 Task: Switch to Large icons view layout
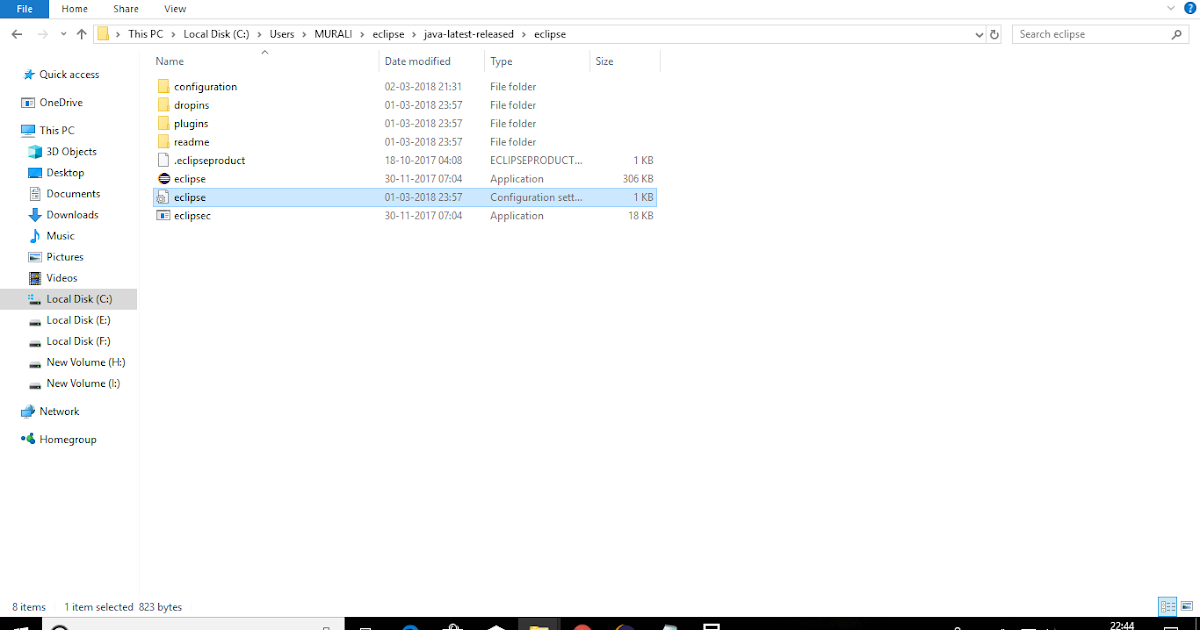click(1187, 606)
